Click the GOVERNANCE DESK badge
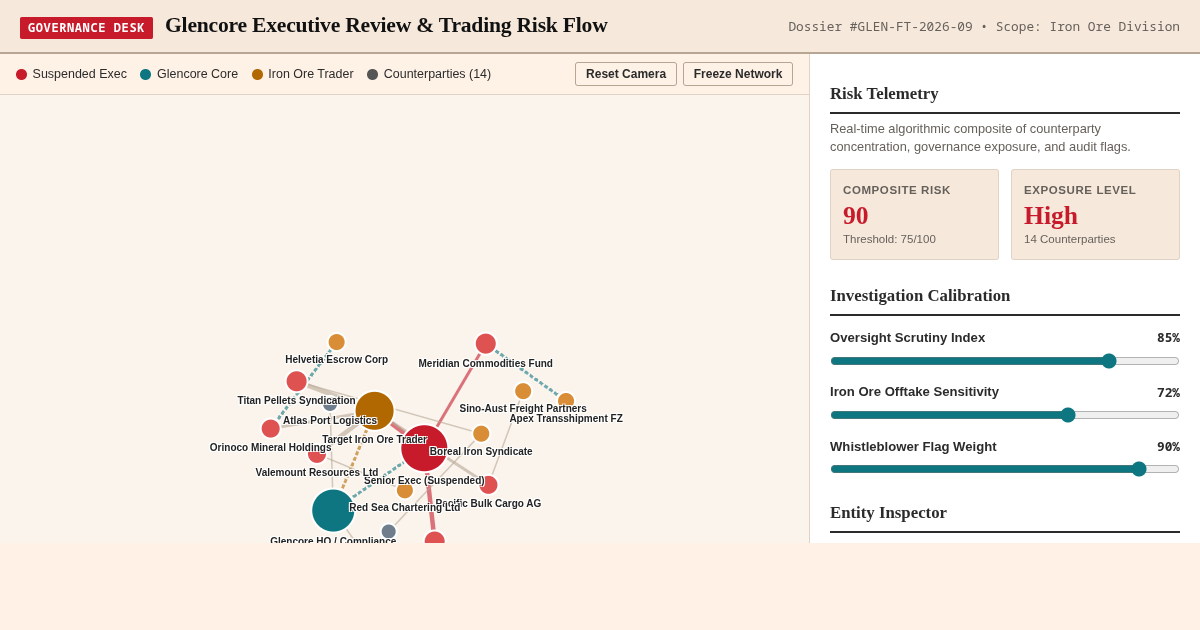 [86, 27]
